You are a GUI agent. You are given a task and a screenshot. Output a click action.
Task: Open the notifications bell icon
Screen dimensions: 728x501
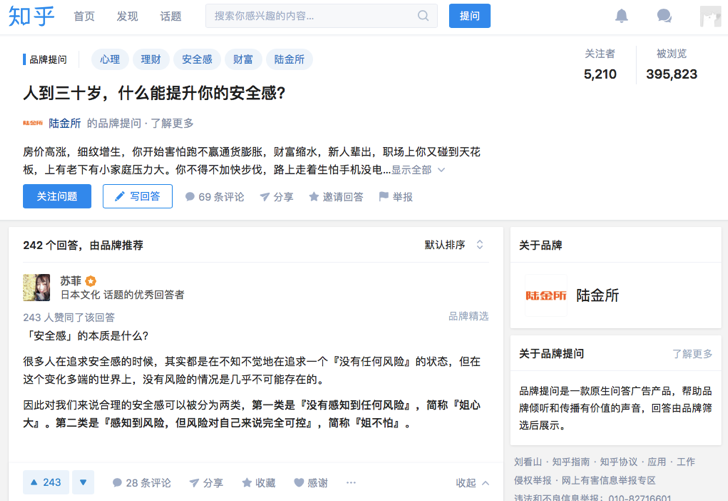pyautogui.click(x=621, y=16)
